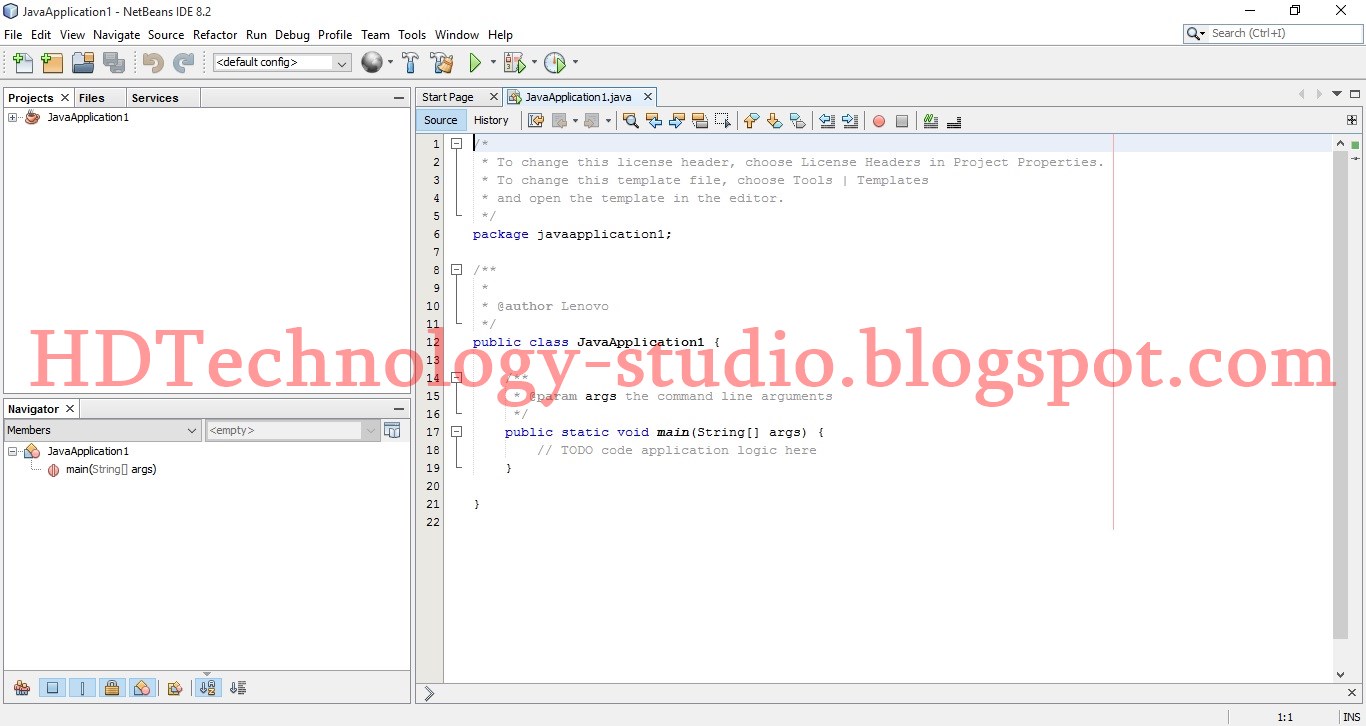Save all open files
This screenshot has width=1366, height=726.
(x=114, y=62)
